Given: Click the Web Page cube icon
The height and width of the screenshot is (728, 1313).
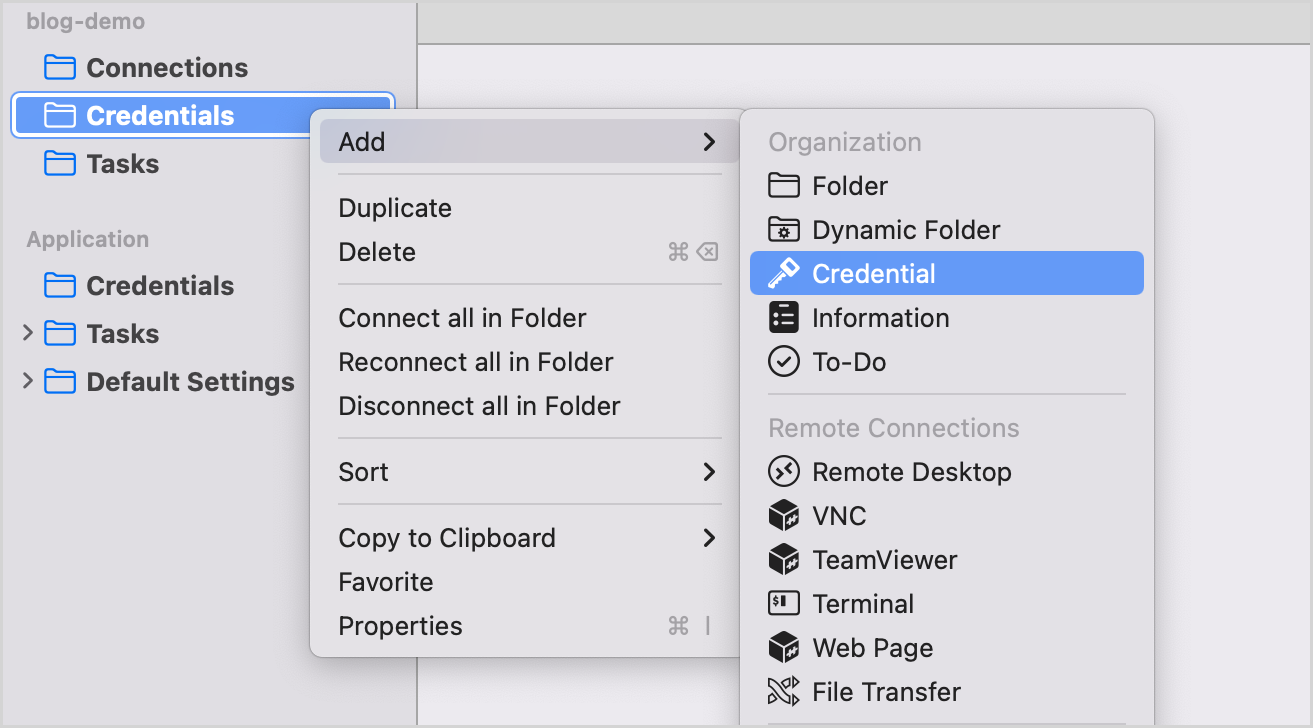Looking at the screenshot, I should [x=784, y=648].
